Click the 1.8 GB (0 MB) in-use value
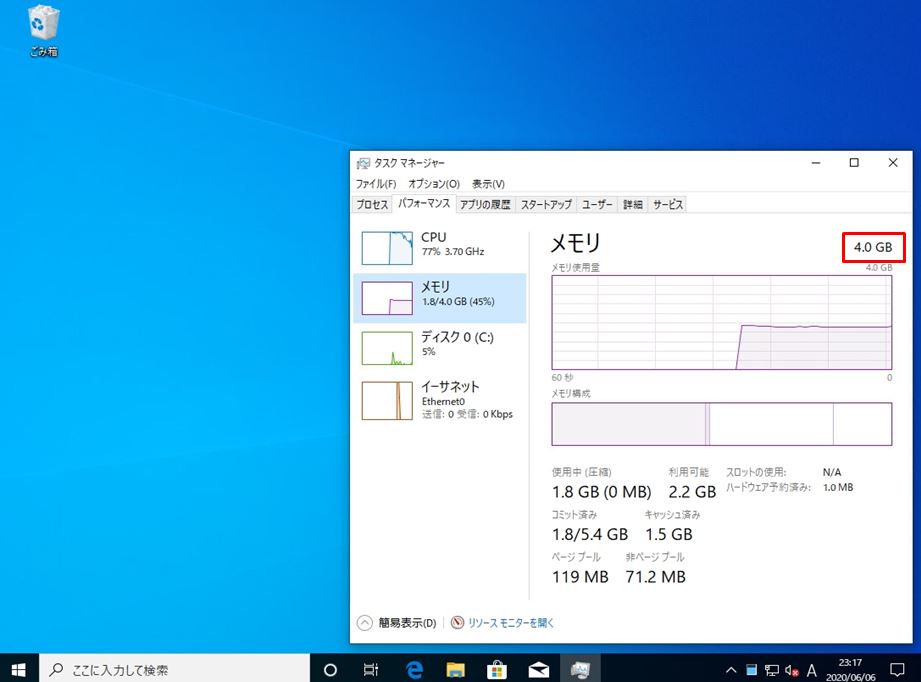 (601, 492)
